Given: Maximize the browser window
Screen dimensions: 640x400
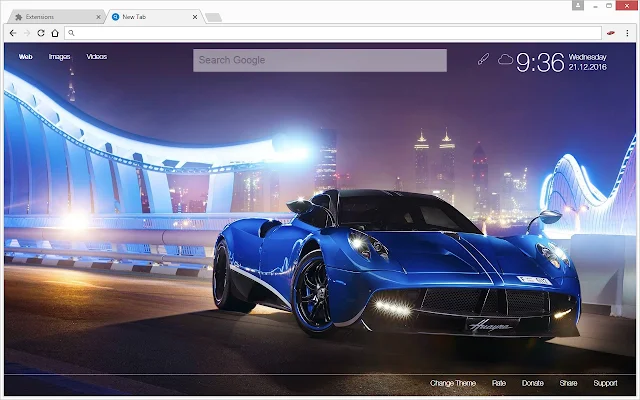Looking at the screenshot, I should point(609,6).
